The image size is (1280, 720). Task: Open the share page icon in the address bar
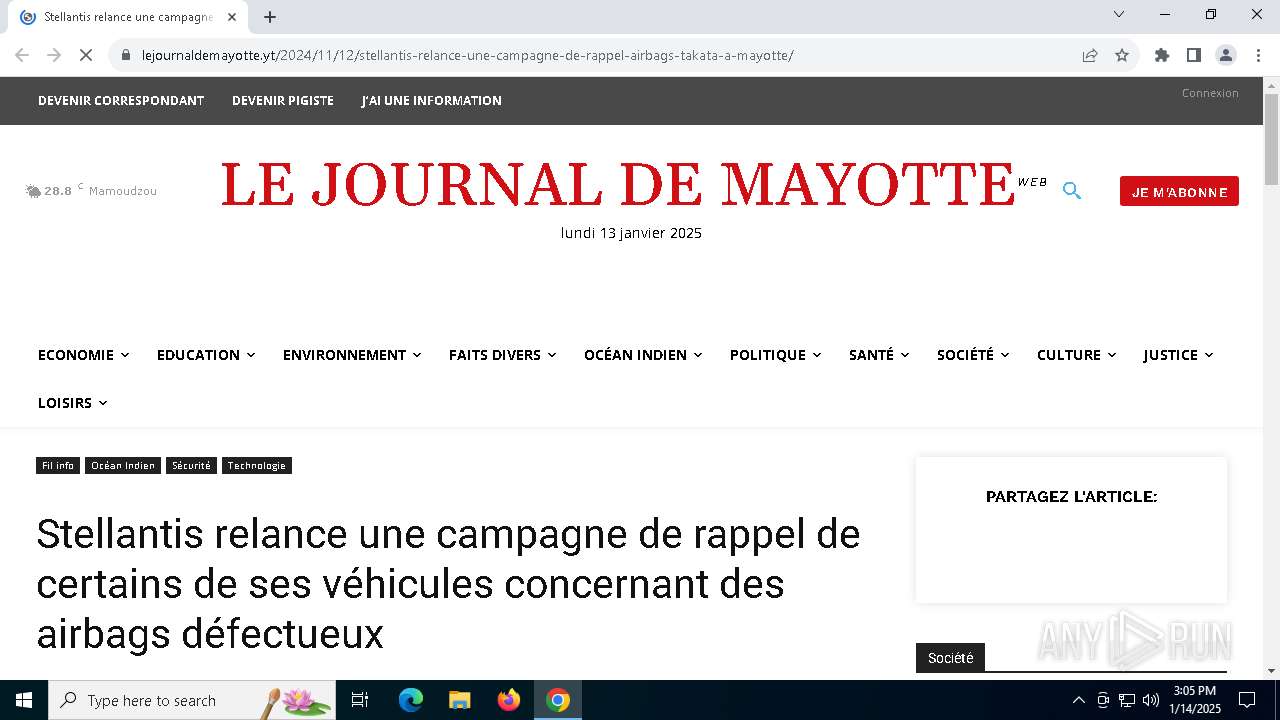click(1090, 55)
